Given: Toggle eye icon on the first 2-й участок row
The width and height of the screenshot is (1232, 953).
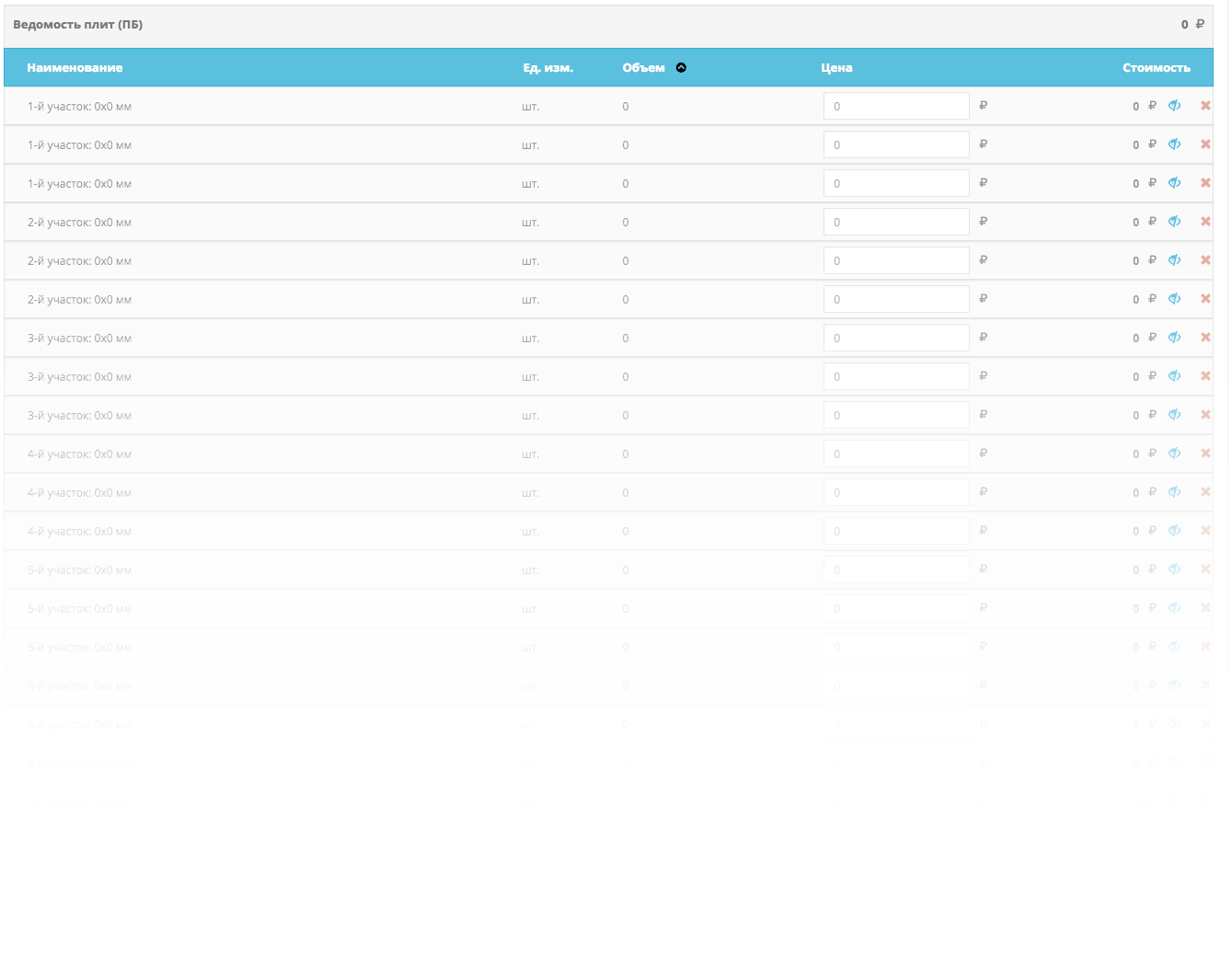Looking at the screenshot, I should tap(1174, 222).
